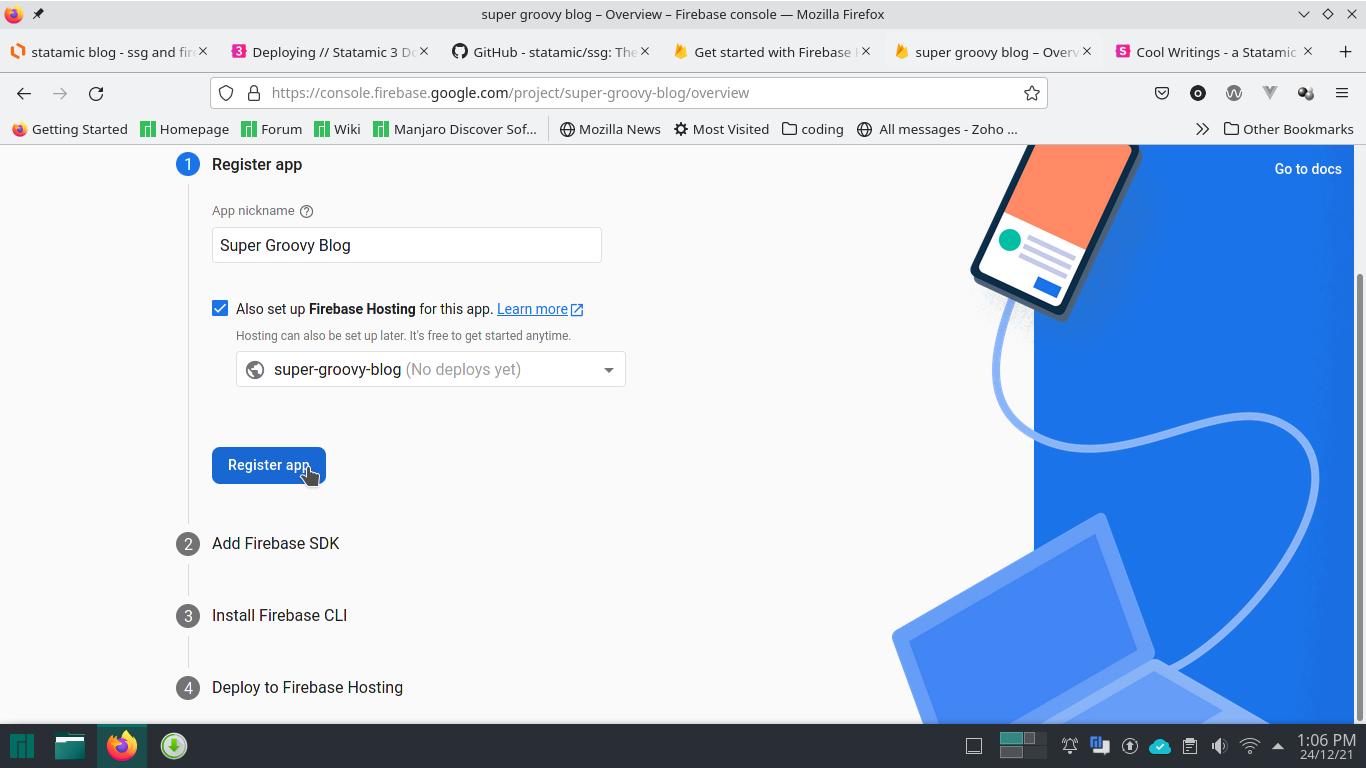Screen dimensions: 1366x768
Task: Open a new tab with plus button
Action: (1346, 52)
